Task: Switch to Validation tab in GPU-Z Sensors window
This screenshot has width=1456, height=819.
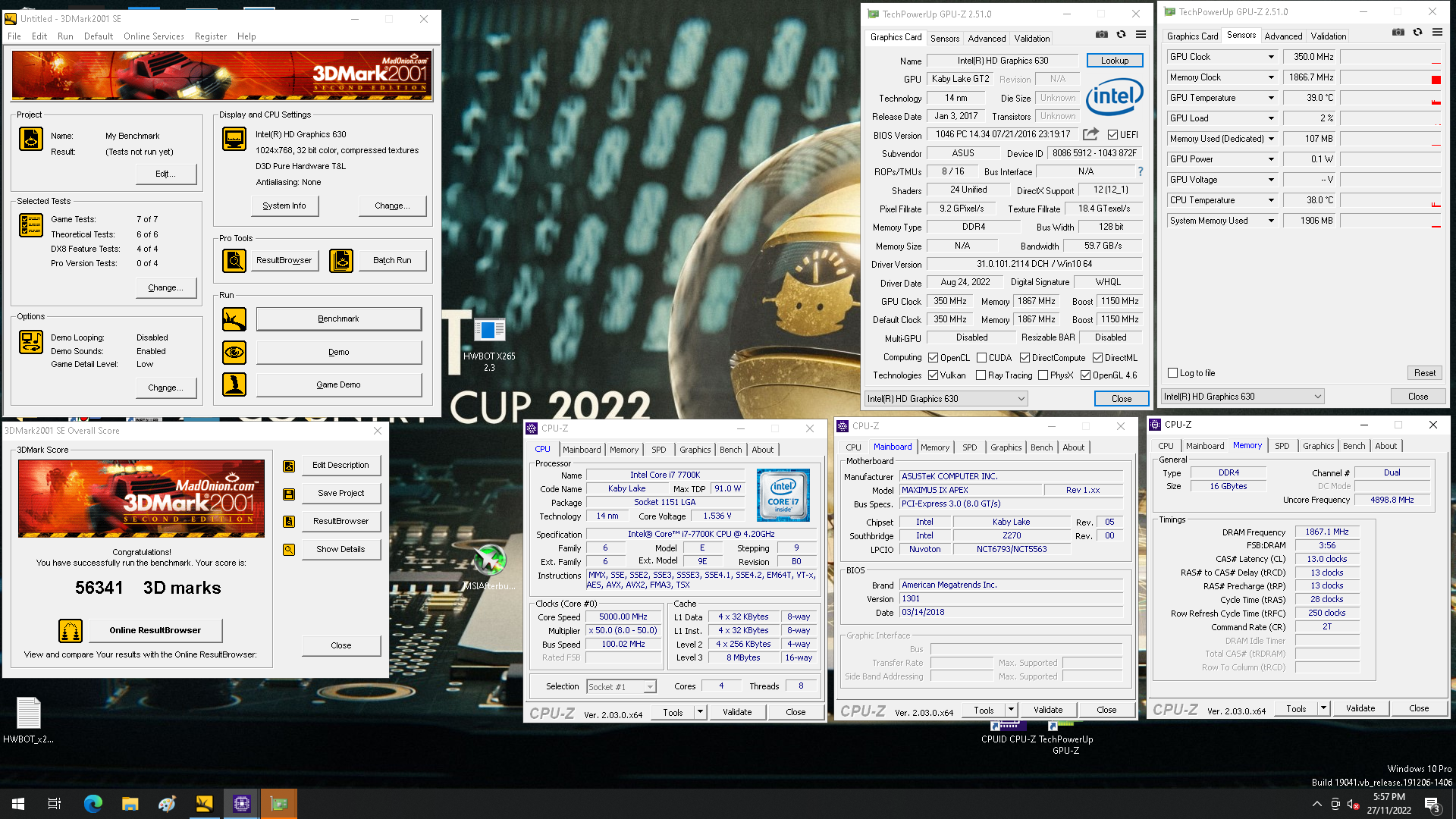Action: (x=1329, y=36)
